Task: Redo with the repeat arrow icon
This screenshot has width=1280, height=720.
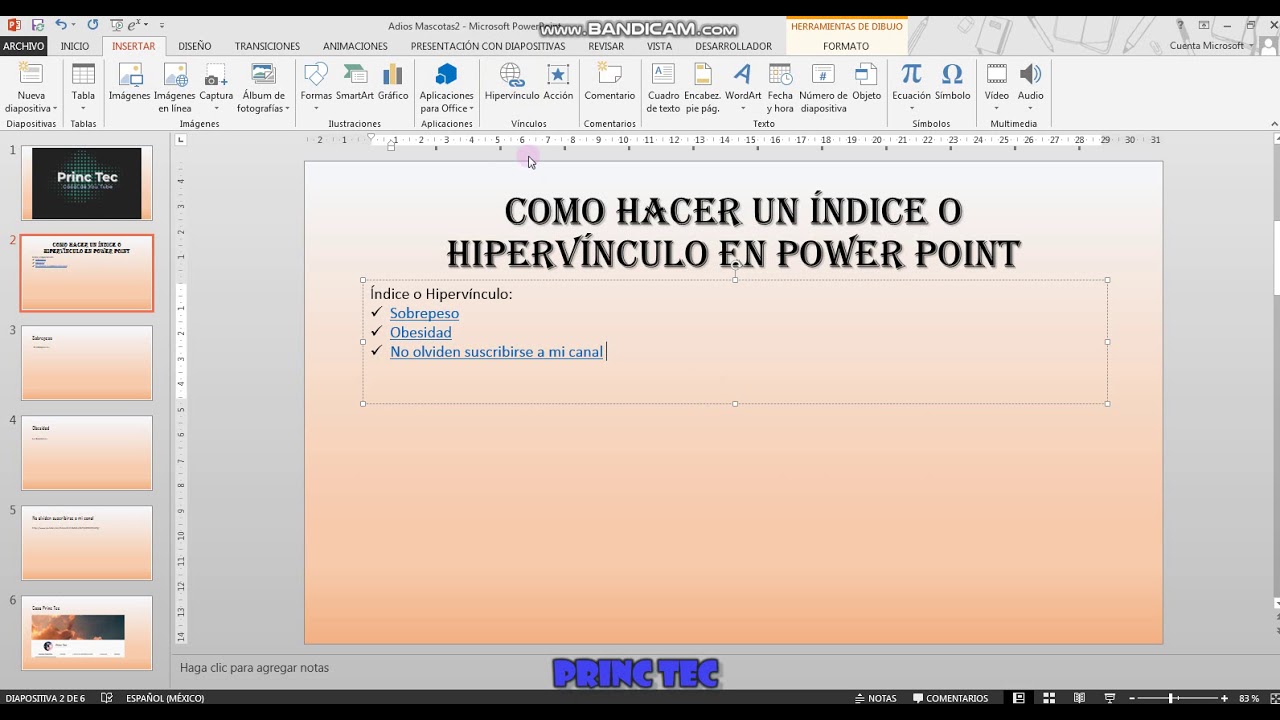Action: (93, 25)
